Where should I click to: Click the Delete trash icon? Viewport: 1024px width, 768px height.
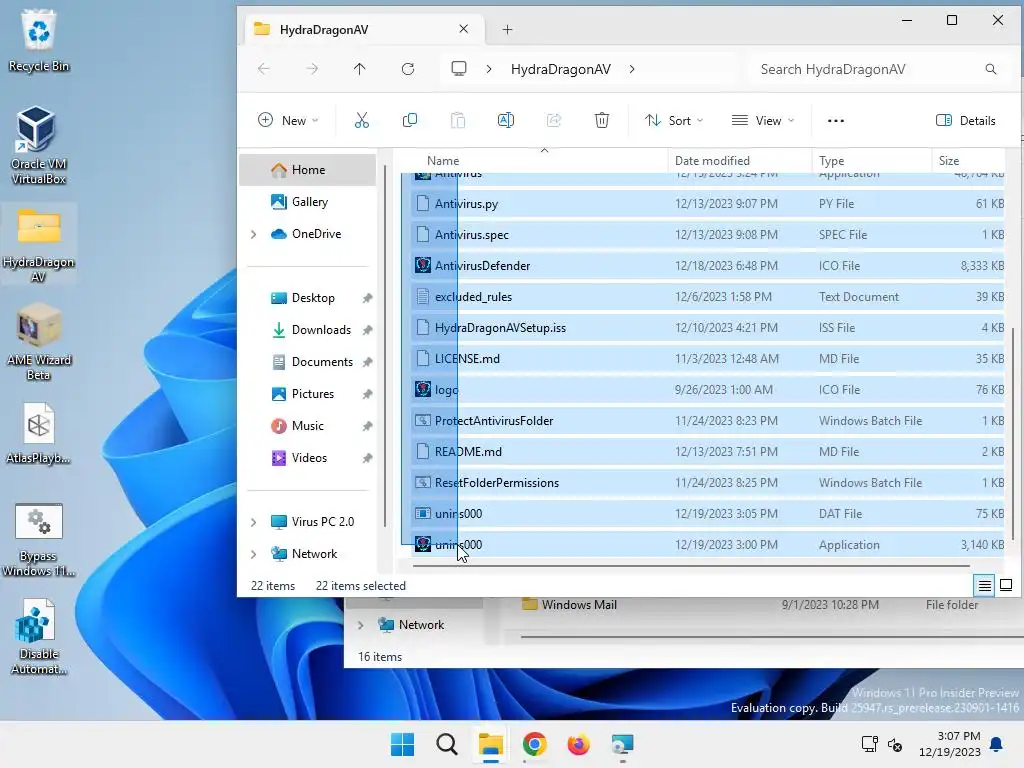[601, 120]
